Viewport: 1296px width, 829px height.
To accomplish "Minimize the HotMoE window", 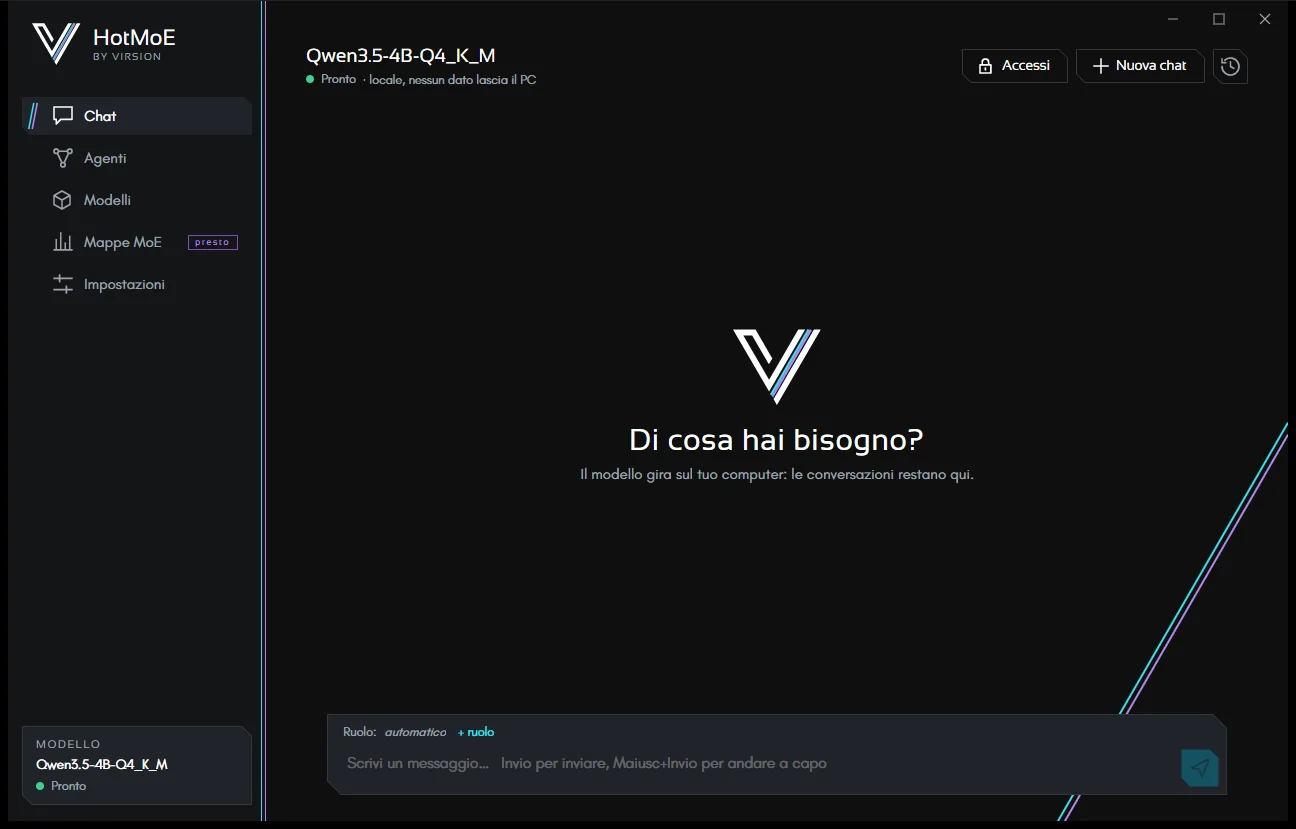I will [x=1173, y=19].
